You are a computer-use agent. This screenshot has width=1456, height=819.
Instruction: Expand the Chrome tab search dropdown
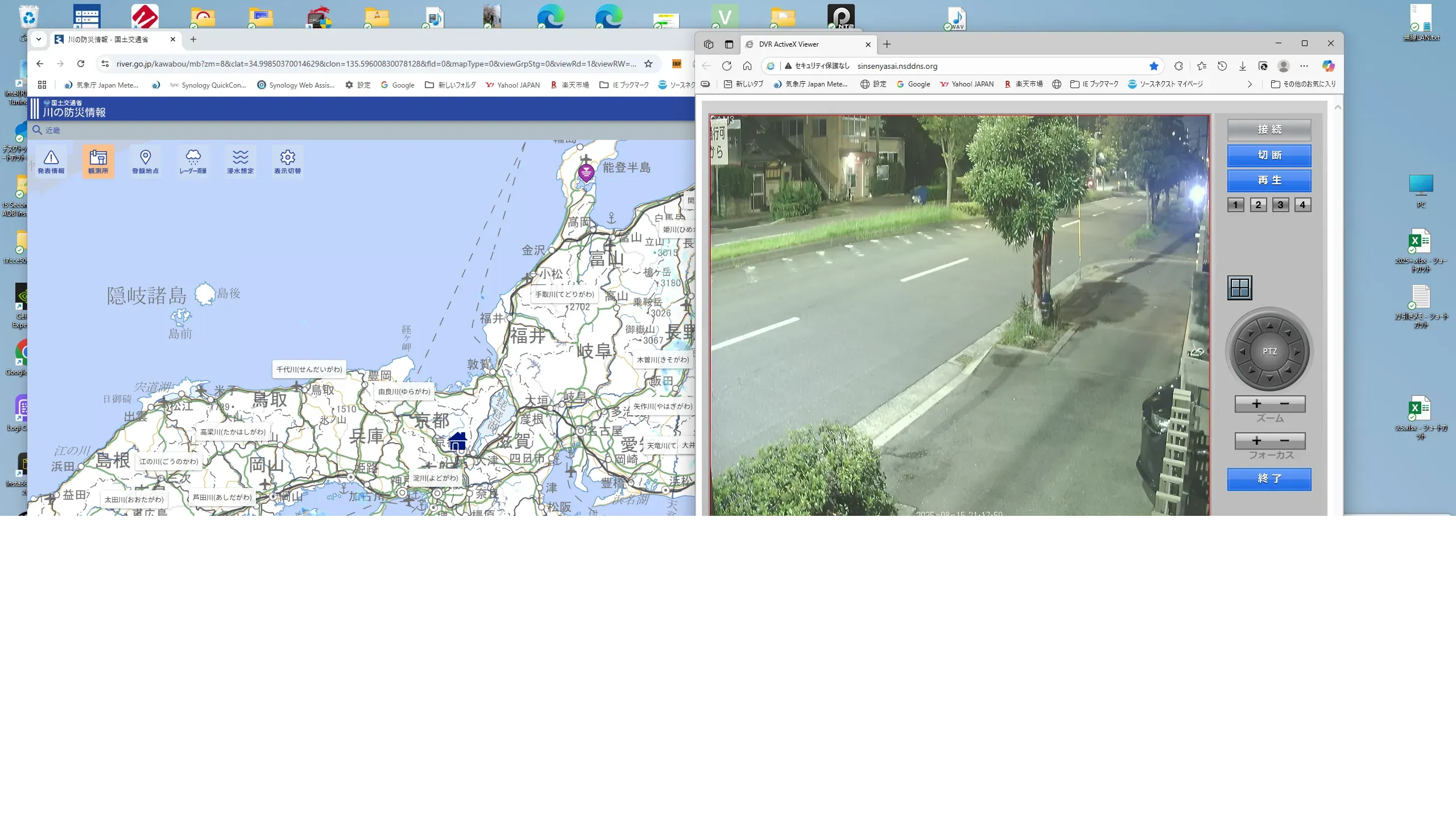38,39
